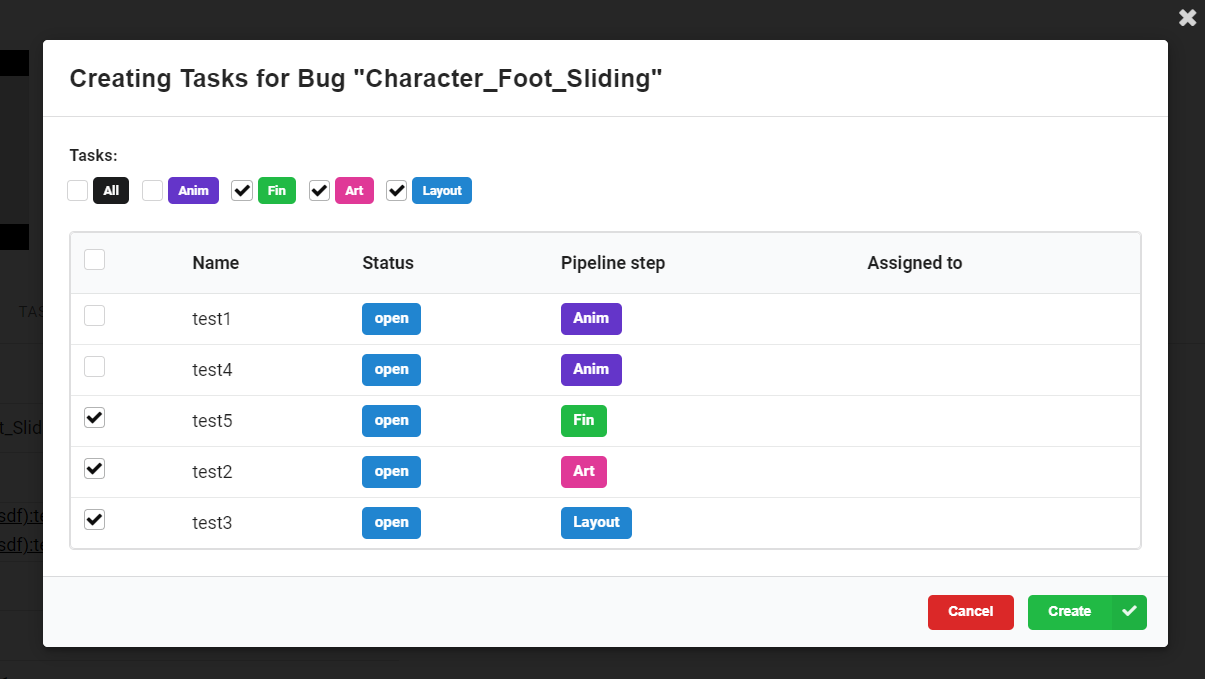Select the blue Layout filter badge
The image size is (1205, 679).
tap(441, 190)
